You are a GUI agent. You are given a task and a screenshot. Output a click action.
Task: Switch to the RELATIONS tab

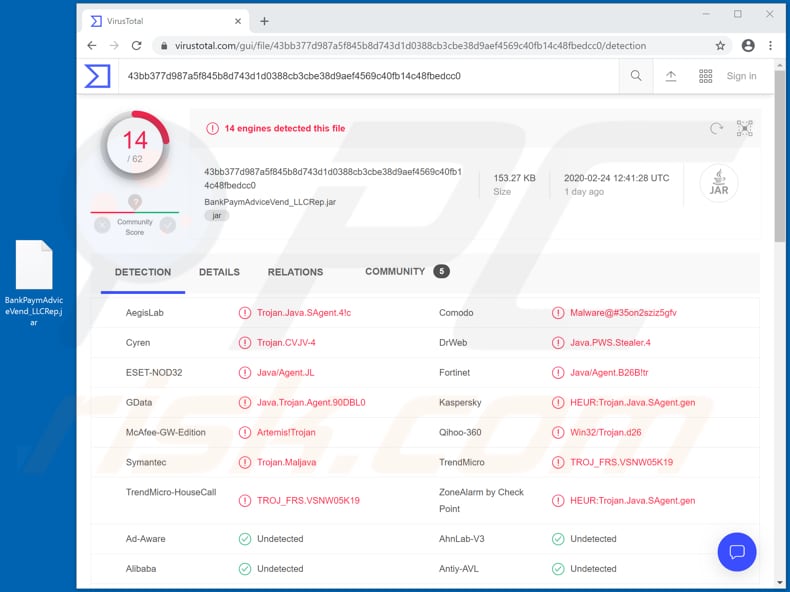point(295,272)
